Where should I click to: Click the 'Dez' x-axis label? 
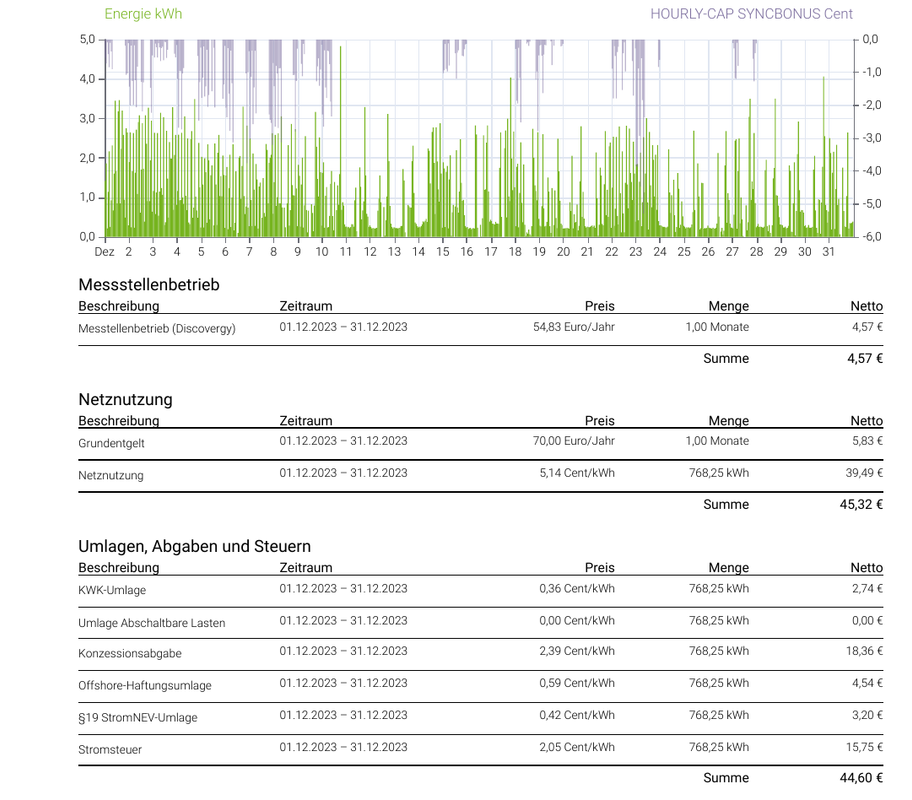click(x=104, y=252)
